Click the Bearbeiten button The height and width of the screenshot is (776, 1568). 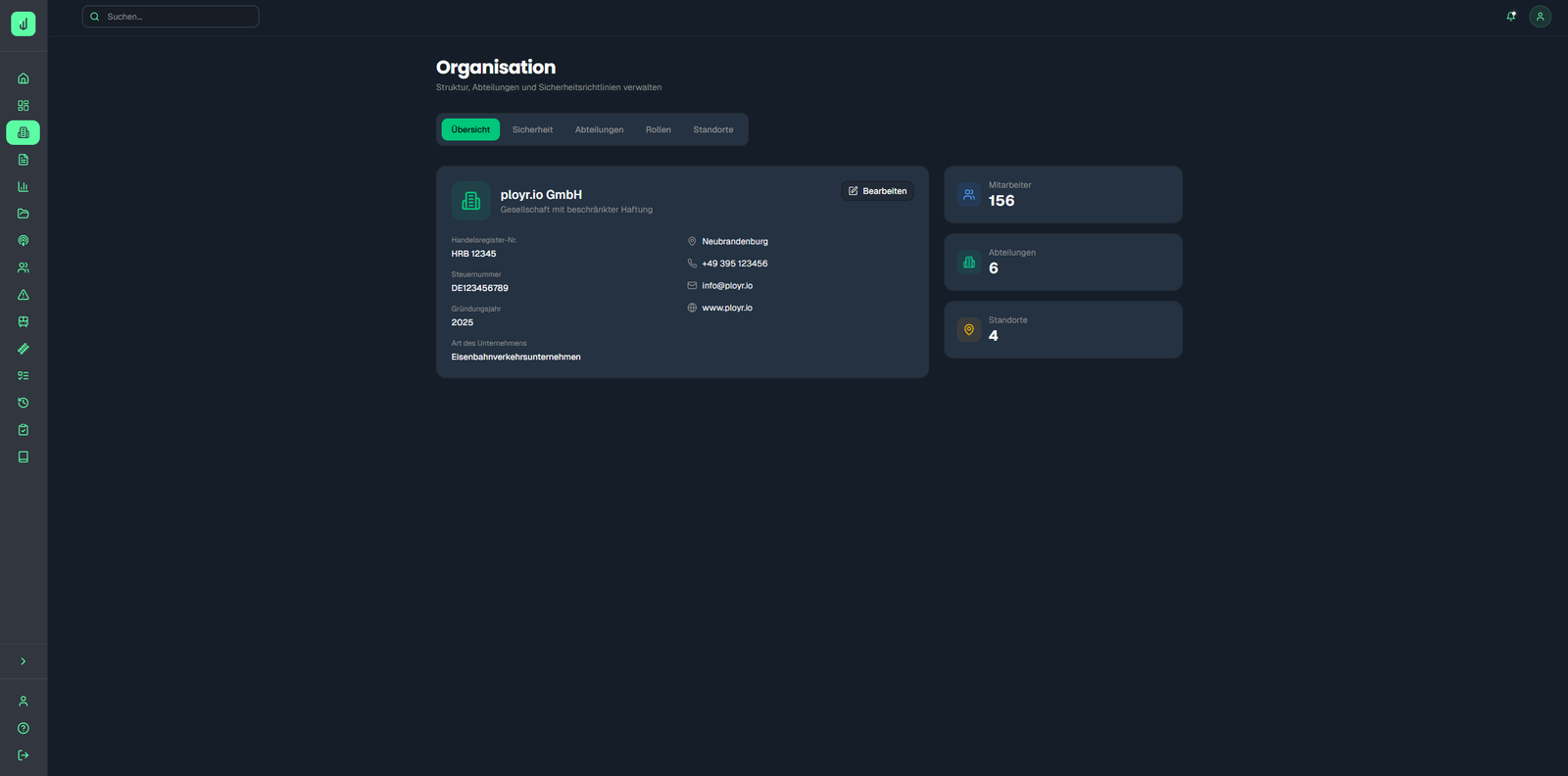tap(877, 191)
